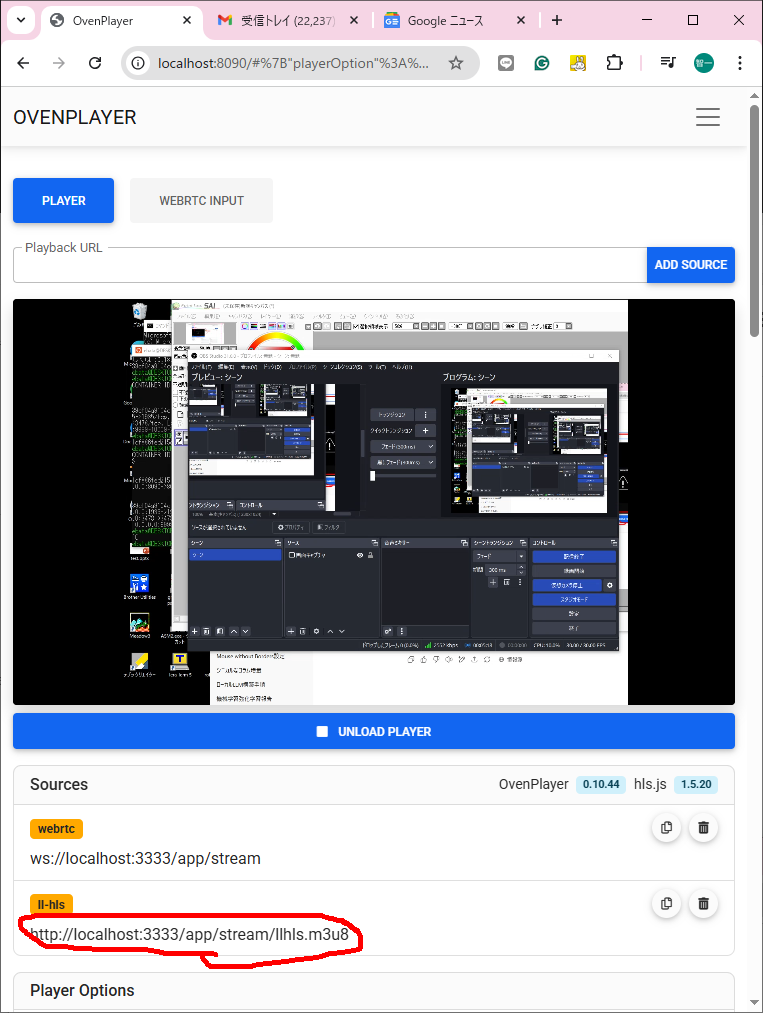
Task: Switch to the Google ニュース tab
Action: tap(455, 21)
